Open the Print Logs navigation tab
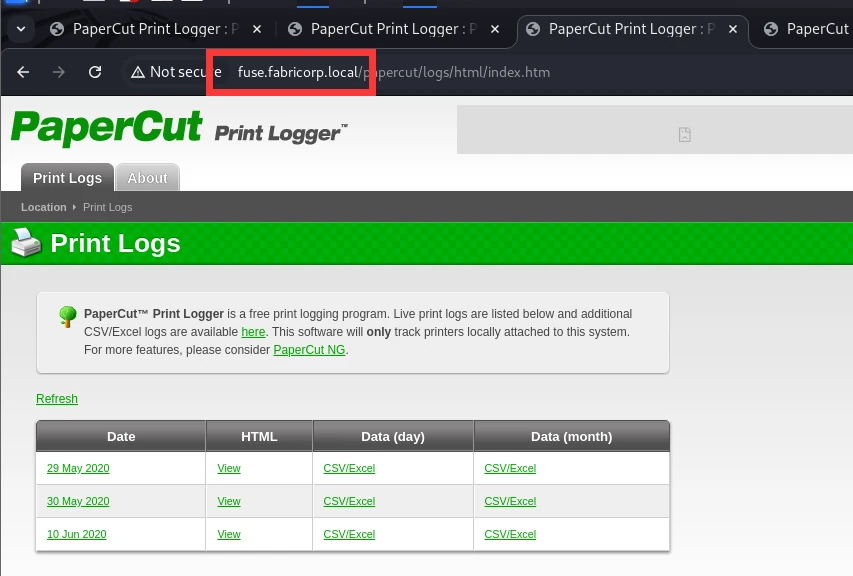Viewport: 853px width, 576px height. pos(67,178)
